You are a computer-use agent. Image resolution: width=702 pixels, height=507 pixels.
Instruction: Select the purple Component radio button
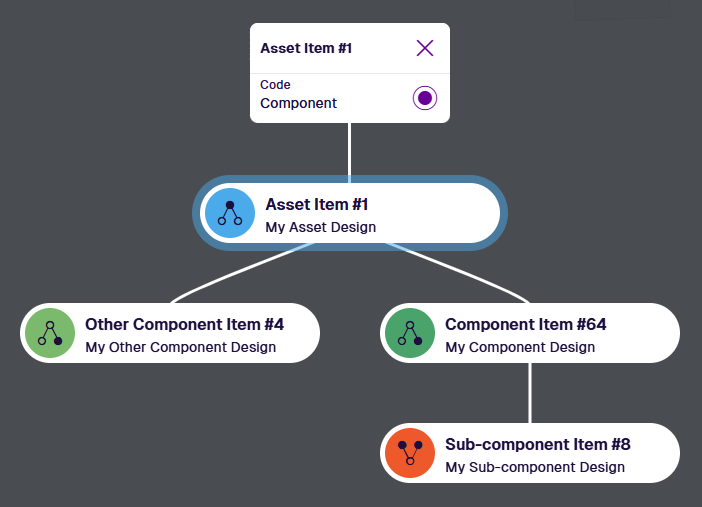coord(425,98)
